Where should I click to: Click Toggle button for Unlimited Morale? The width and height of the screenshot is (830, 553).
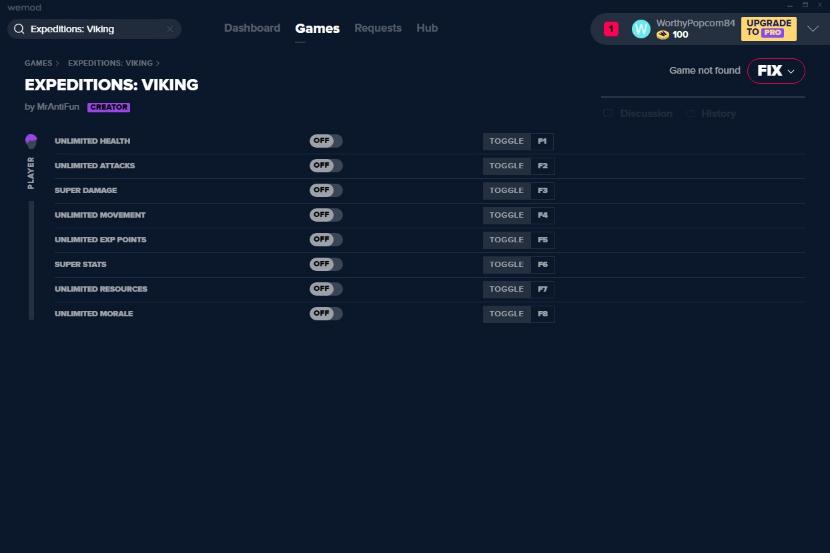pyautogui.click(x=507, y=314)
